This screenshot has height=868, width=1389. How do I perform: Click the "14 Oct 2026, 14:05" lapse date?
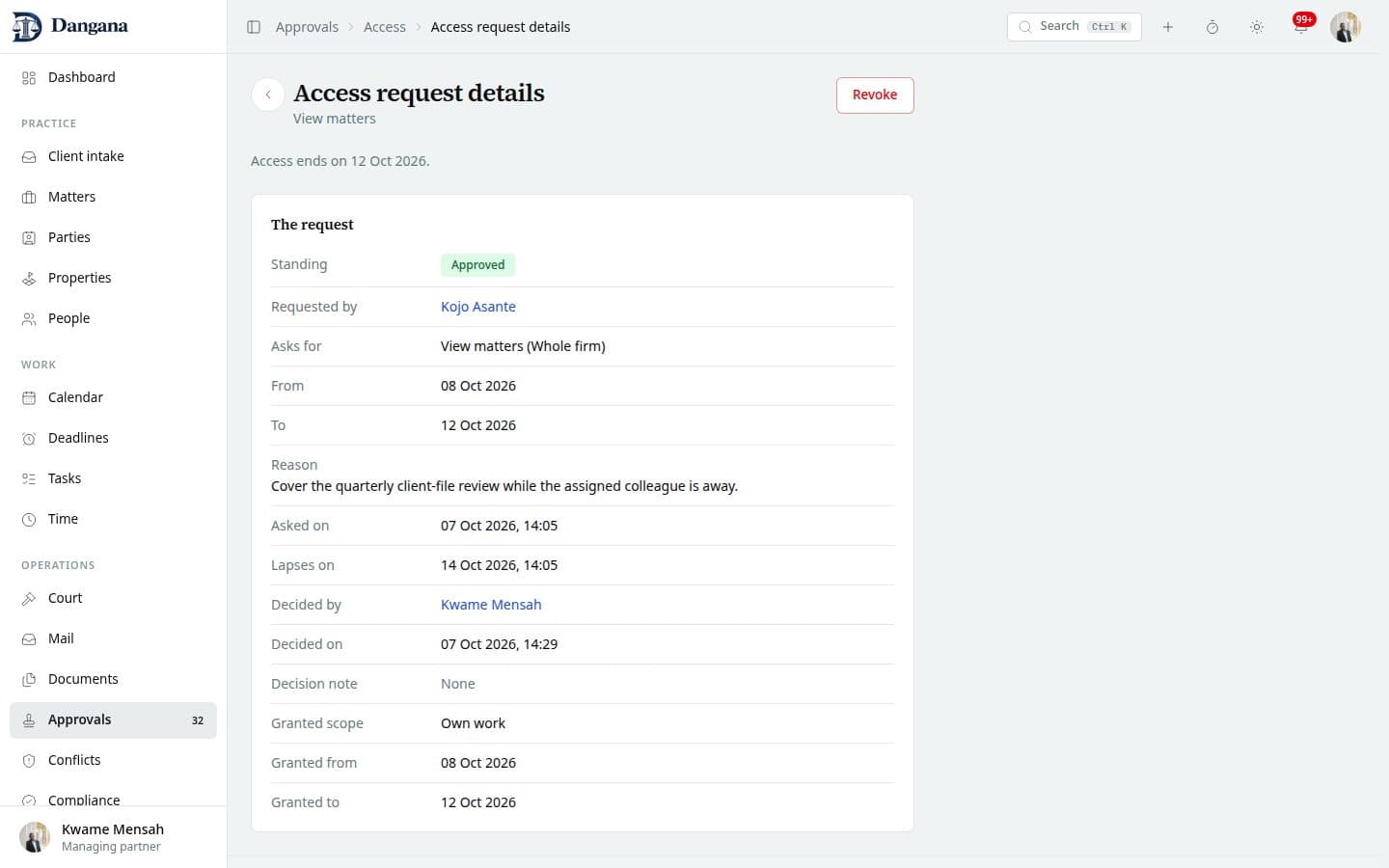pos(499,565)
